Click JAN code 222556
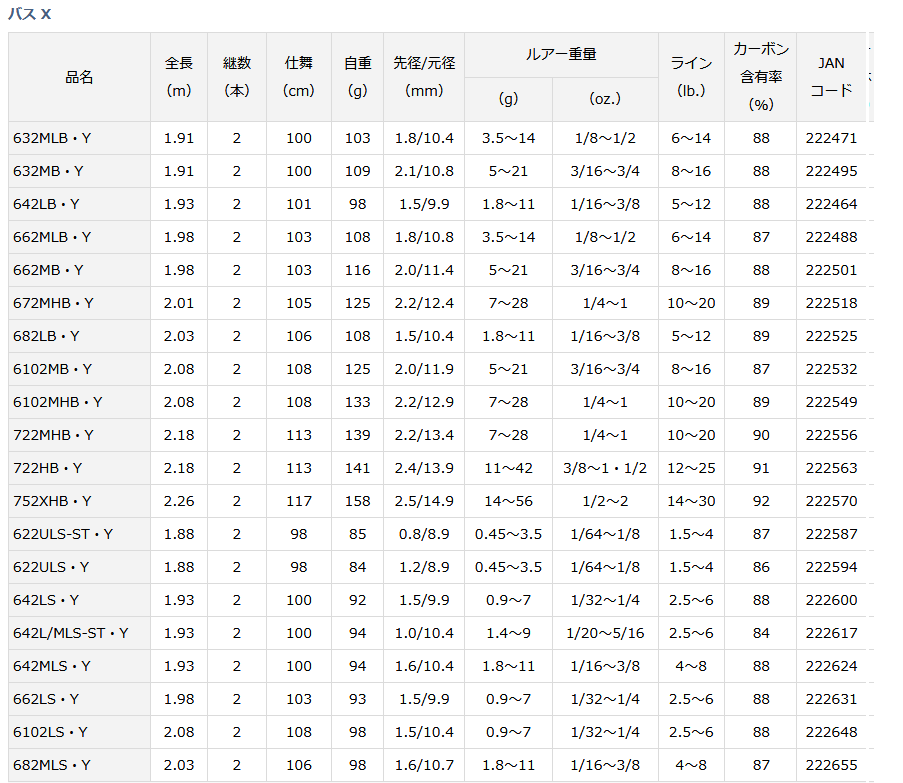The image size is (903, 783). tap(832, 435)
